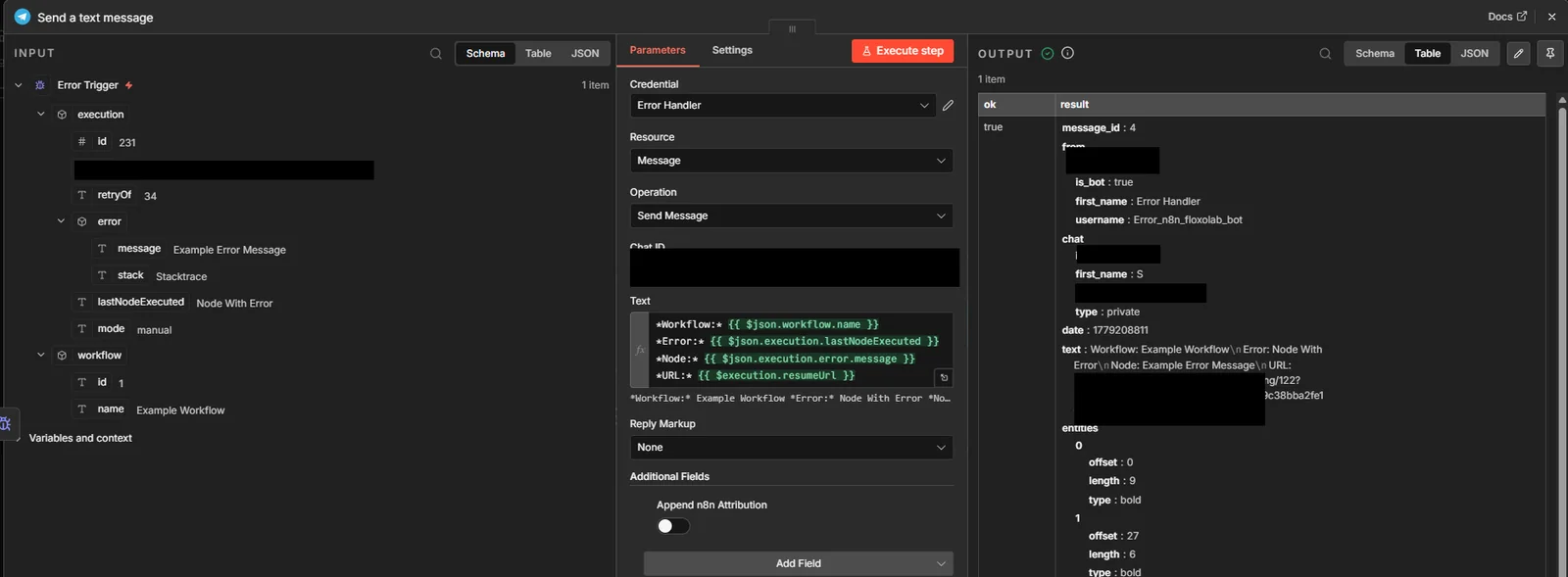Viewport: 1568px width, 577px height.
Task: Collapse the error tree node
Action: point(61,221)
